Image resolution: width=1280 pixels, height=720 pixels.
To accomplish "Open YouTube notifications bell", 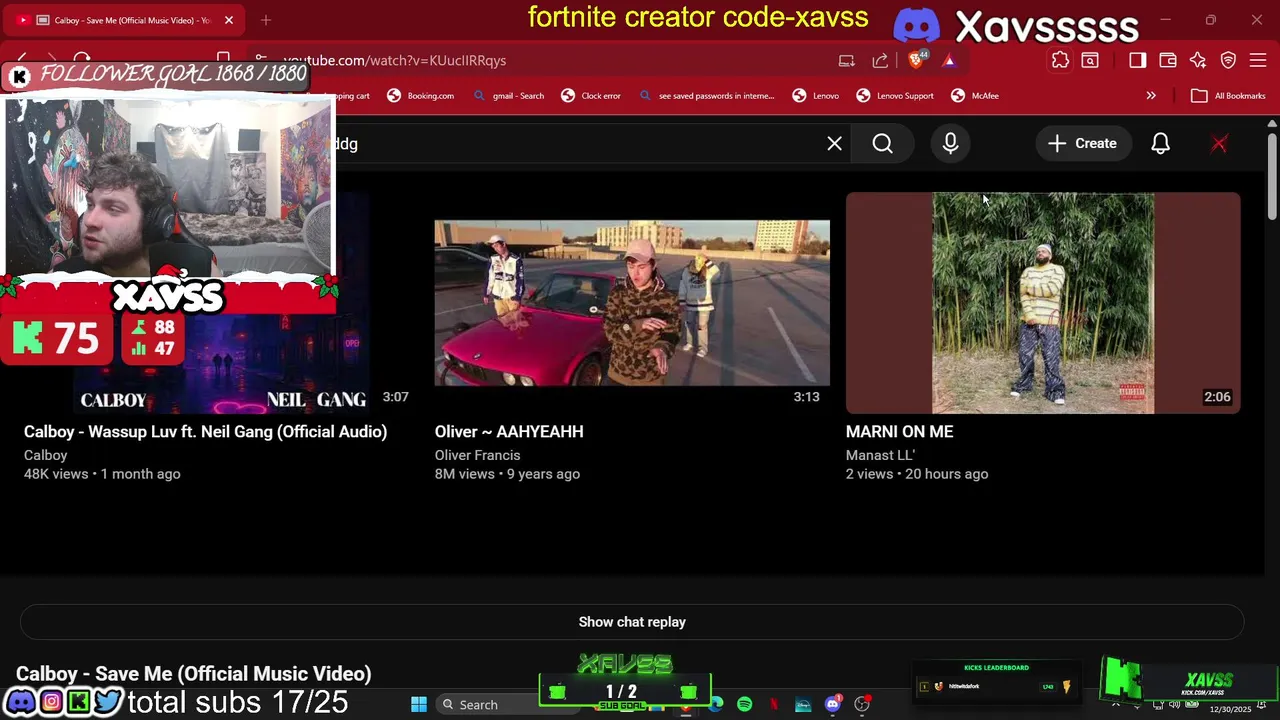I will (1160, 143).
